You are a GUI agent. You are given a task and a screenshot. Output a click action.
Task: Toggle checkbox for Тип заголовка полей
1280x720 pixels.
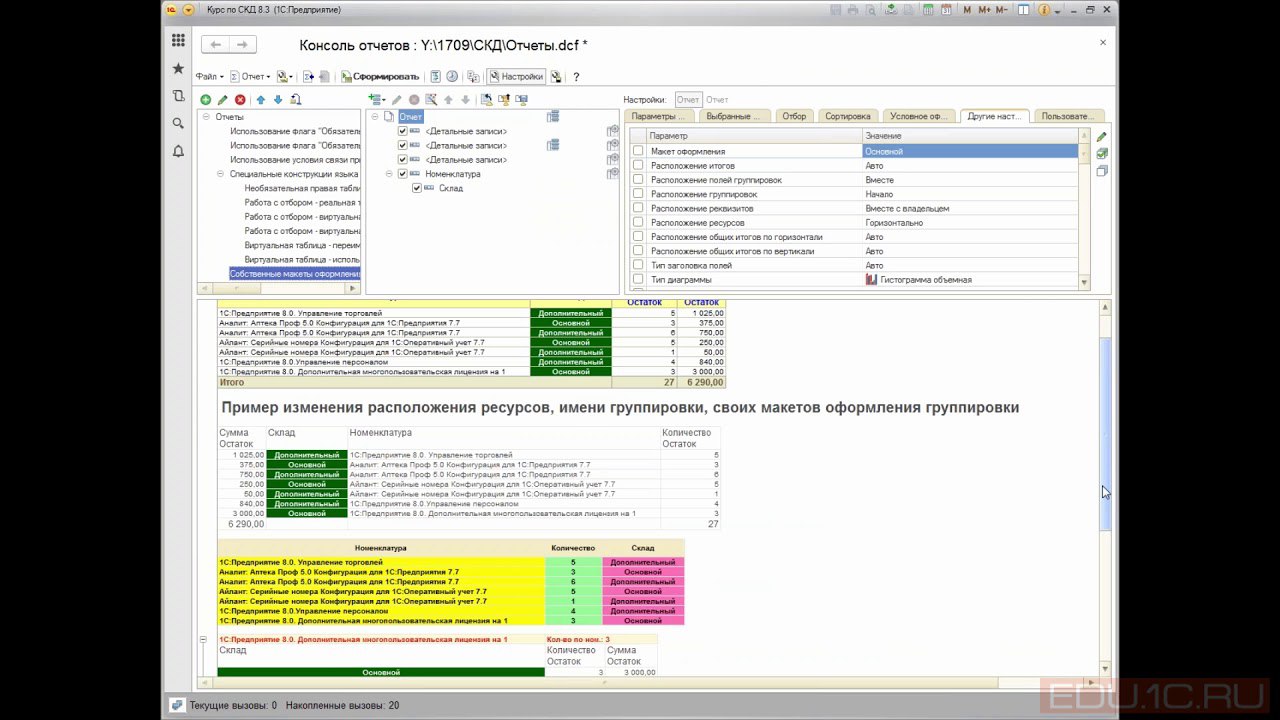point(638,265)
